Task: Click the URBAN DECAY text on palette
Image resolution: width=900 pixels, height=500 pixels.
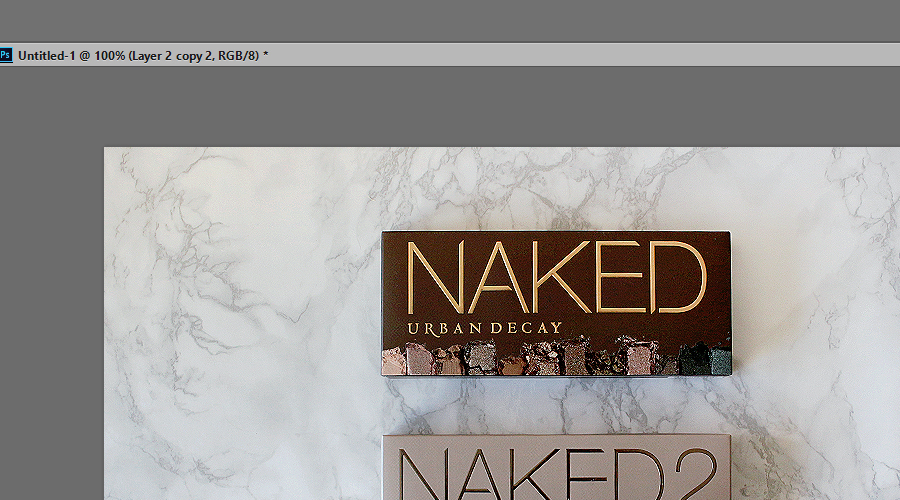Action: 484,327
